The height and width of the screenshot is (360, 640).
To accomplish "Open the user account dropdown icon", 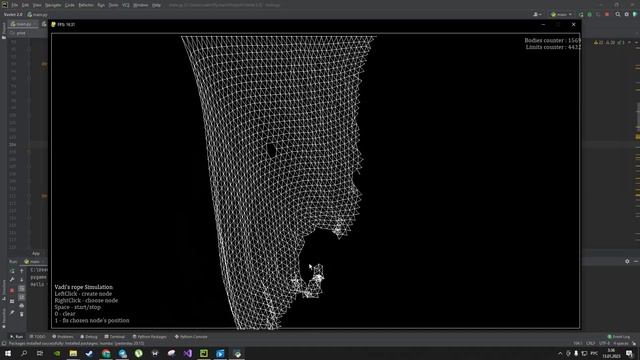I will coord(538,15).
